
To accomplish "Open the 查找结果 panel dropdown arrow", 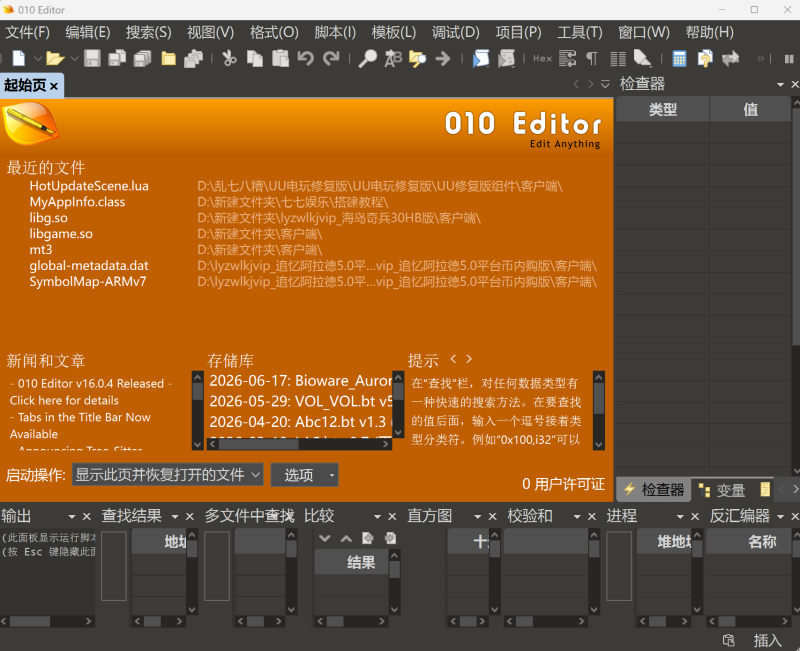I will pos(175,517).
